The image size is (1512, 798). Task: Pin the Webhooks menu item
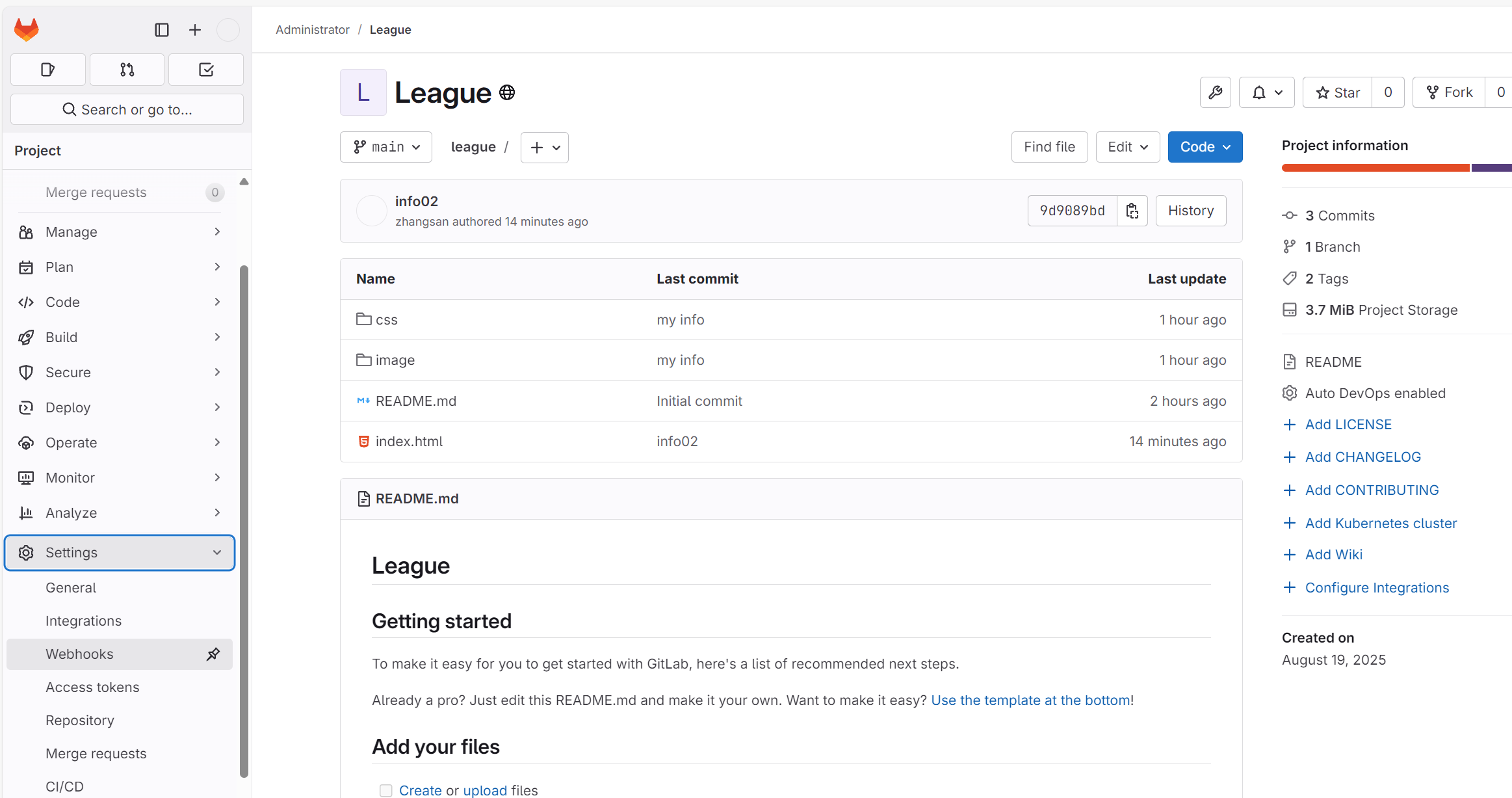213,654
